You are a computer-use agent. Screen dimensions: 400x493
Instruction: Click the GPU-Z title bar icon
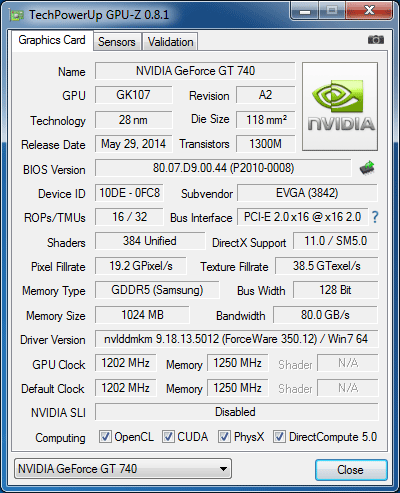coord(17,15)
